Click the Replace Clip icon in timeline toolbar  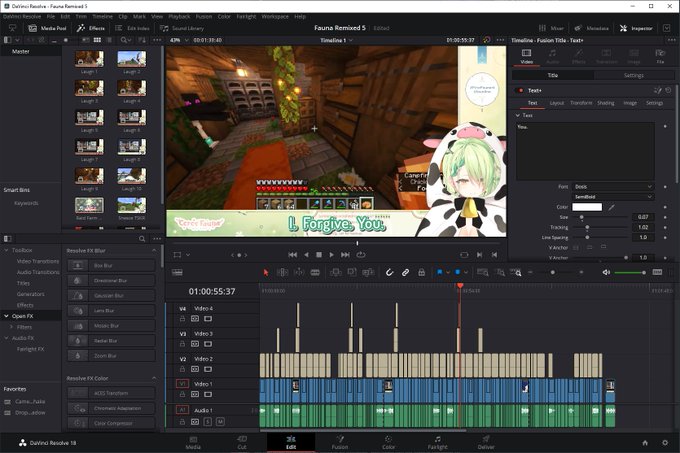368,272
